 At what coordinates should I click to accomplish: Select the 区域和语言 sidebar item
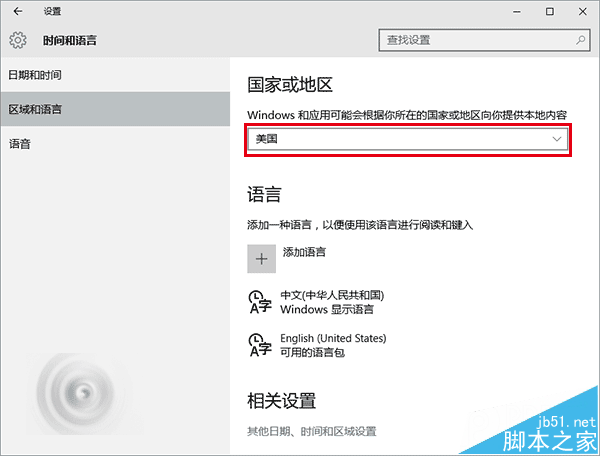[x=115, y=109]
